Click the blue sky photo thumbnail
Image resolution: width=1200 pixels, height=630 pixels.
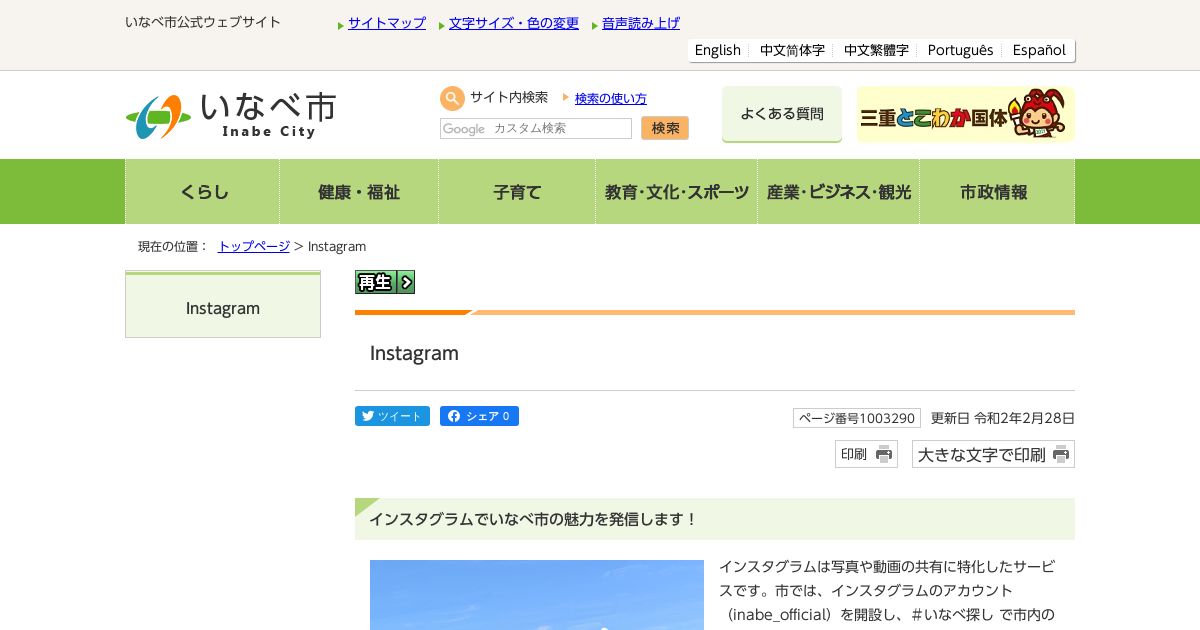pyautogui.click(x=537, y=595)
